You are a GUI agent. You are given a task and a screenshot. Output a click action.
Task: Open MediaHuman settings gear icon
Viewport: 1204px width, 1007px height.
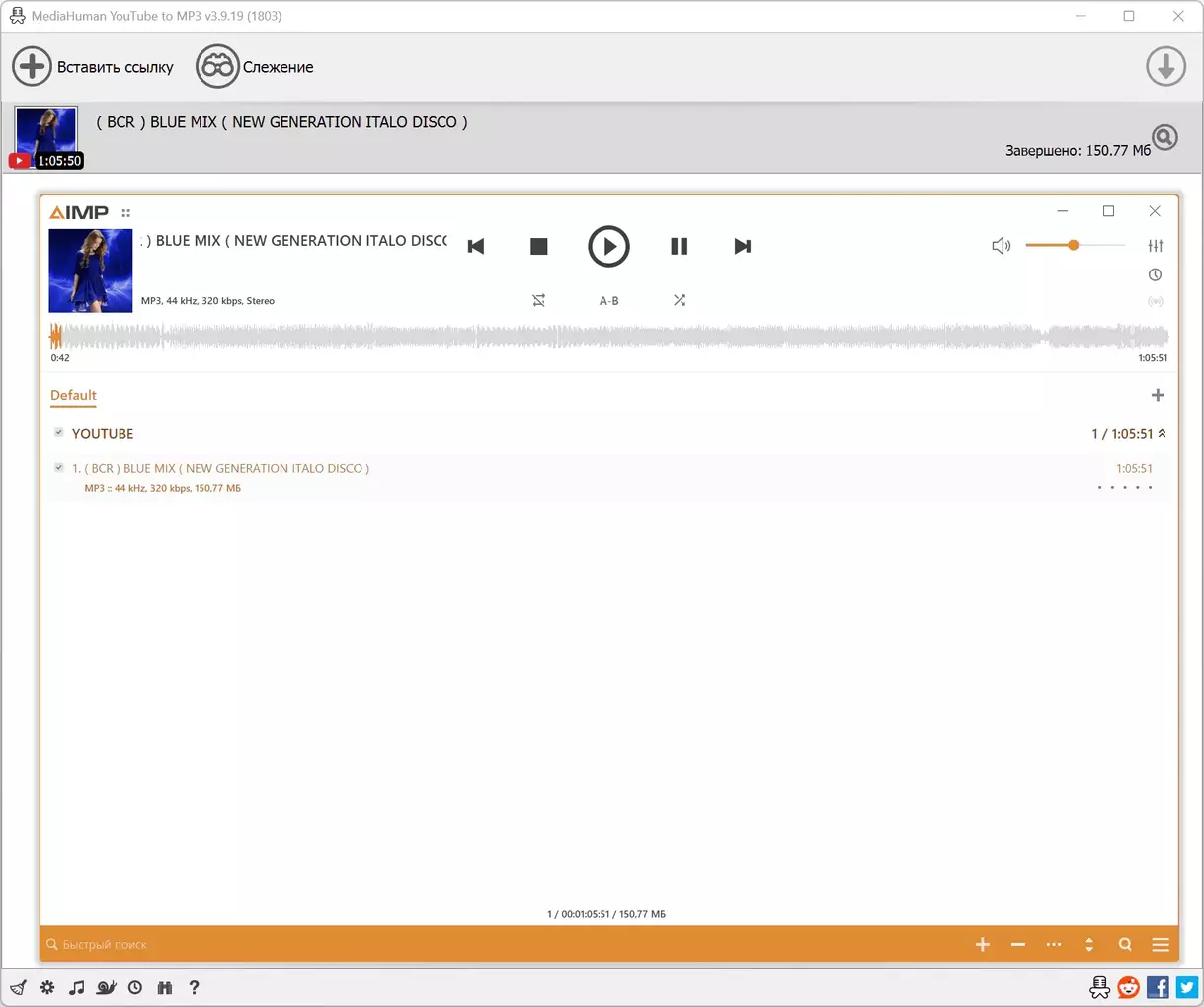pyautogui.click(x=47, y=987)
